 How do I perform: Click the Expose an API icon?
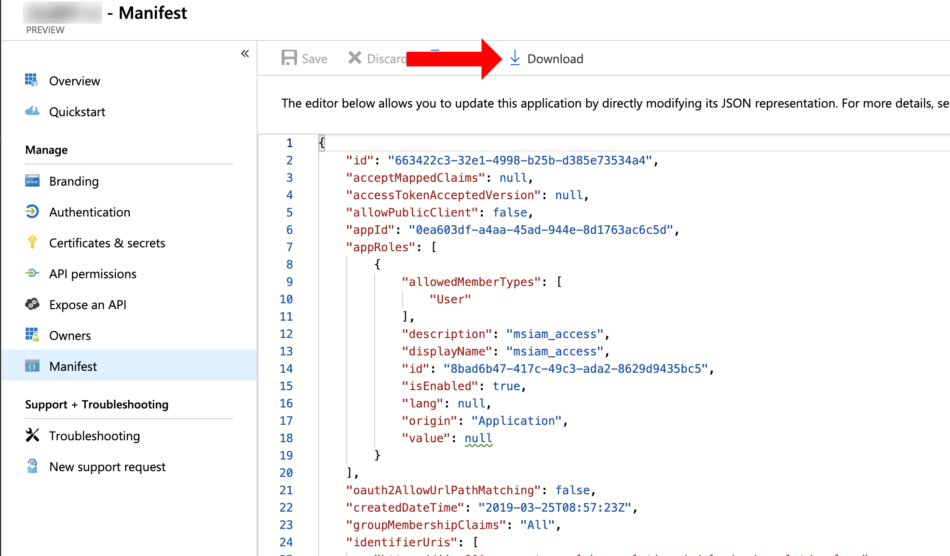pyautogui.click(x=32, y=304)
